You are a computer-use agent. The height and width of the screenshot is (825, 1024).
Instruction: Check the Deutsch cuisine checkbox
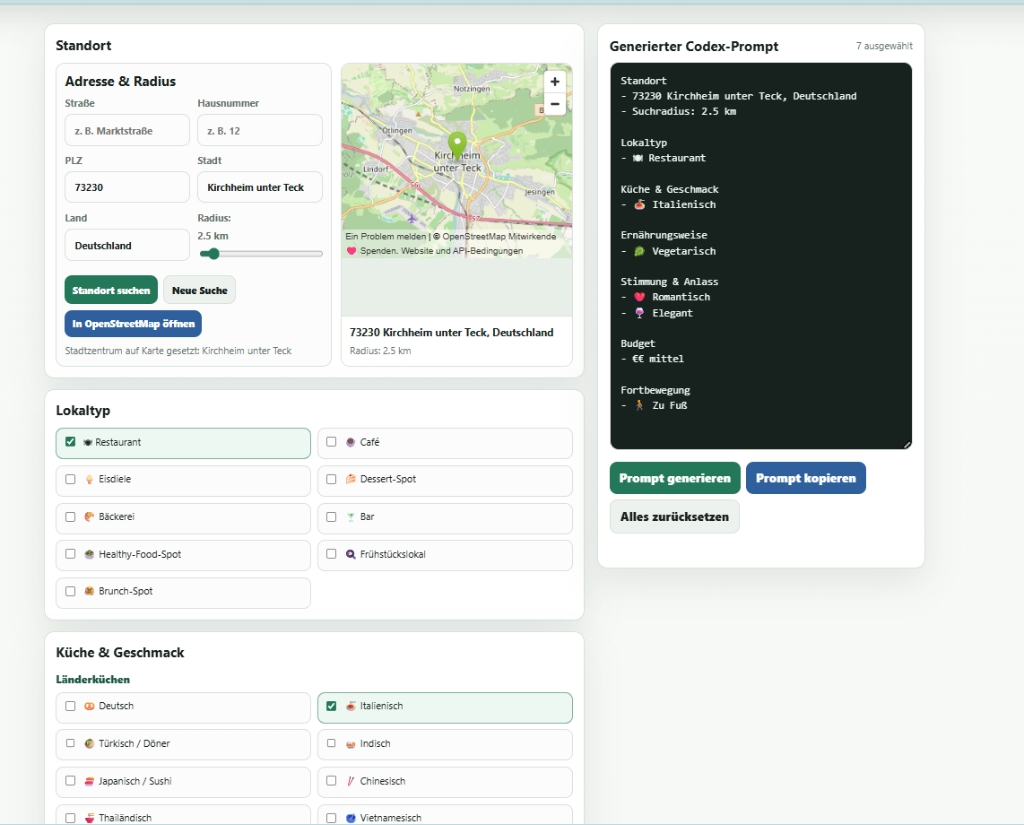(71, 706)
